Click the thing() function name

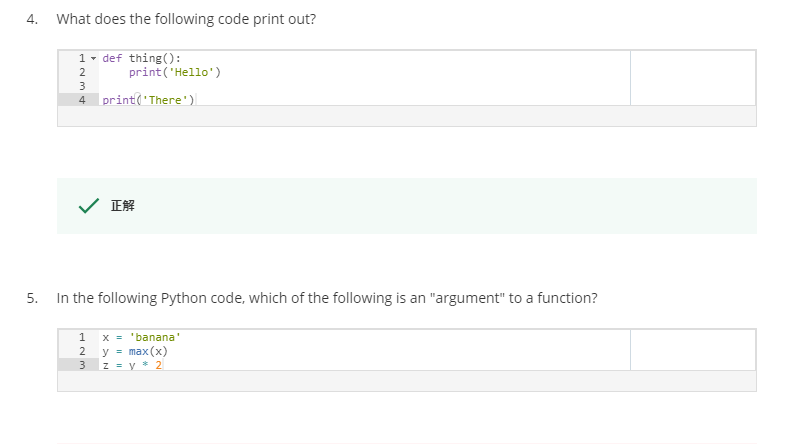[x=151, y=58]
